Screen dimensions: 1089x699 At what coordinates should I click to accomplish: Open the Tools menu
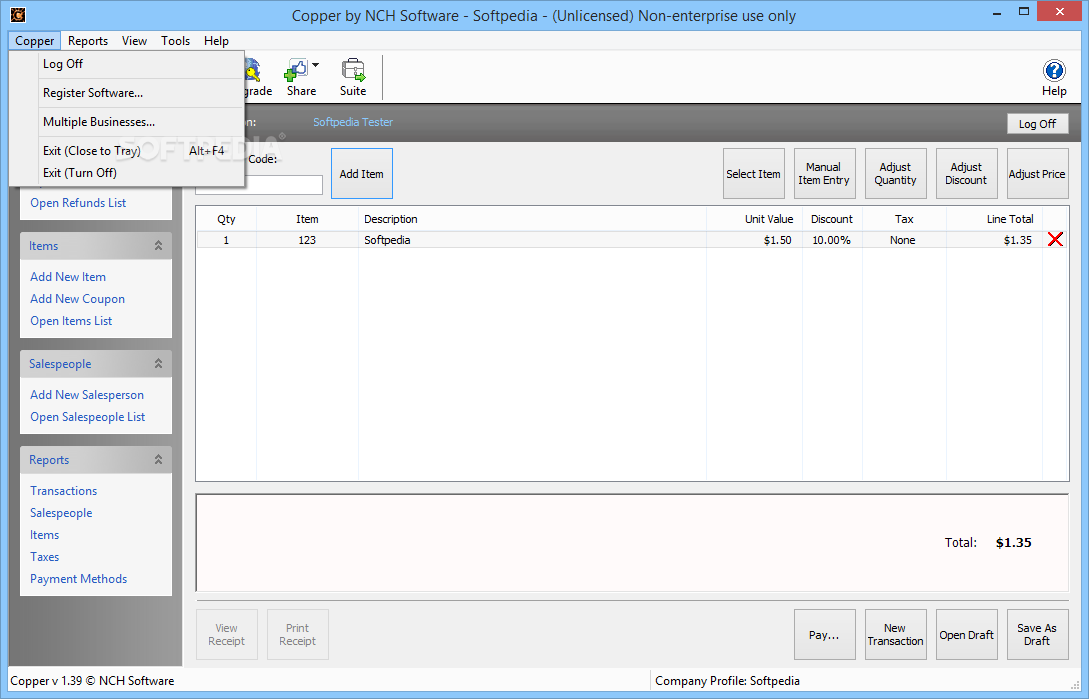point(175,41)
